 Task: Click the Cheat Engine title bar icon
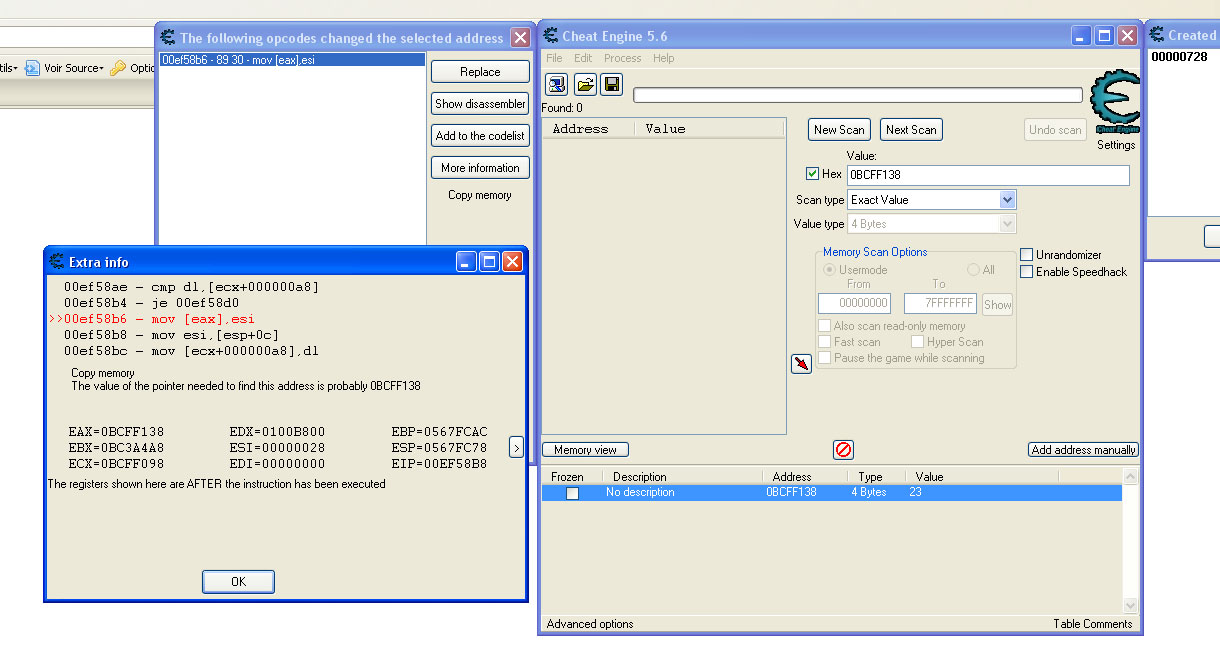[551, 36]
